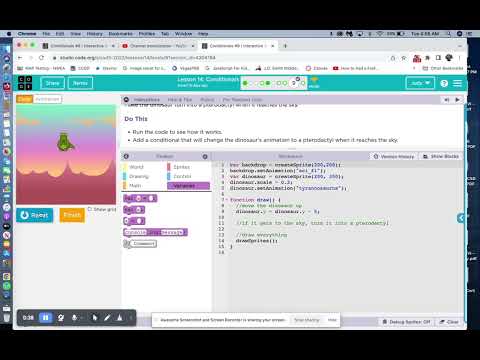Open the Trash in the Dock
The image size is (480, 360).
click(6, 317)
